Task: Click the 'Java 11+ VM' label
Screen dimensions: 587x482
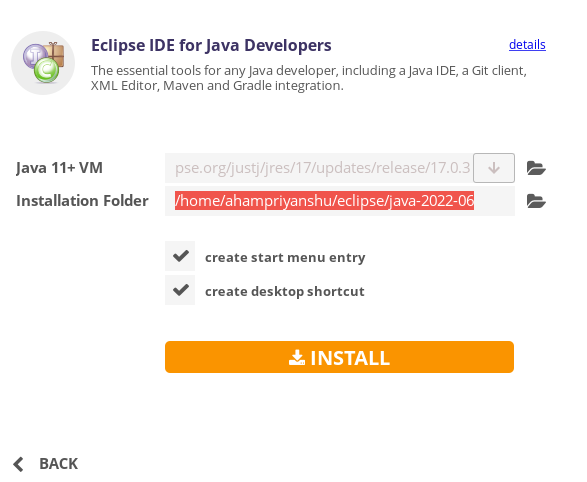Action: 60,168
